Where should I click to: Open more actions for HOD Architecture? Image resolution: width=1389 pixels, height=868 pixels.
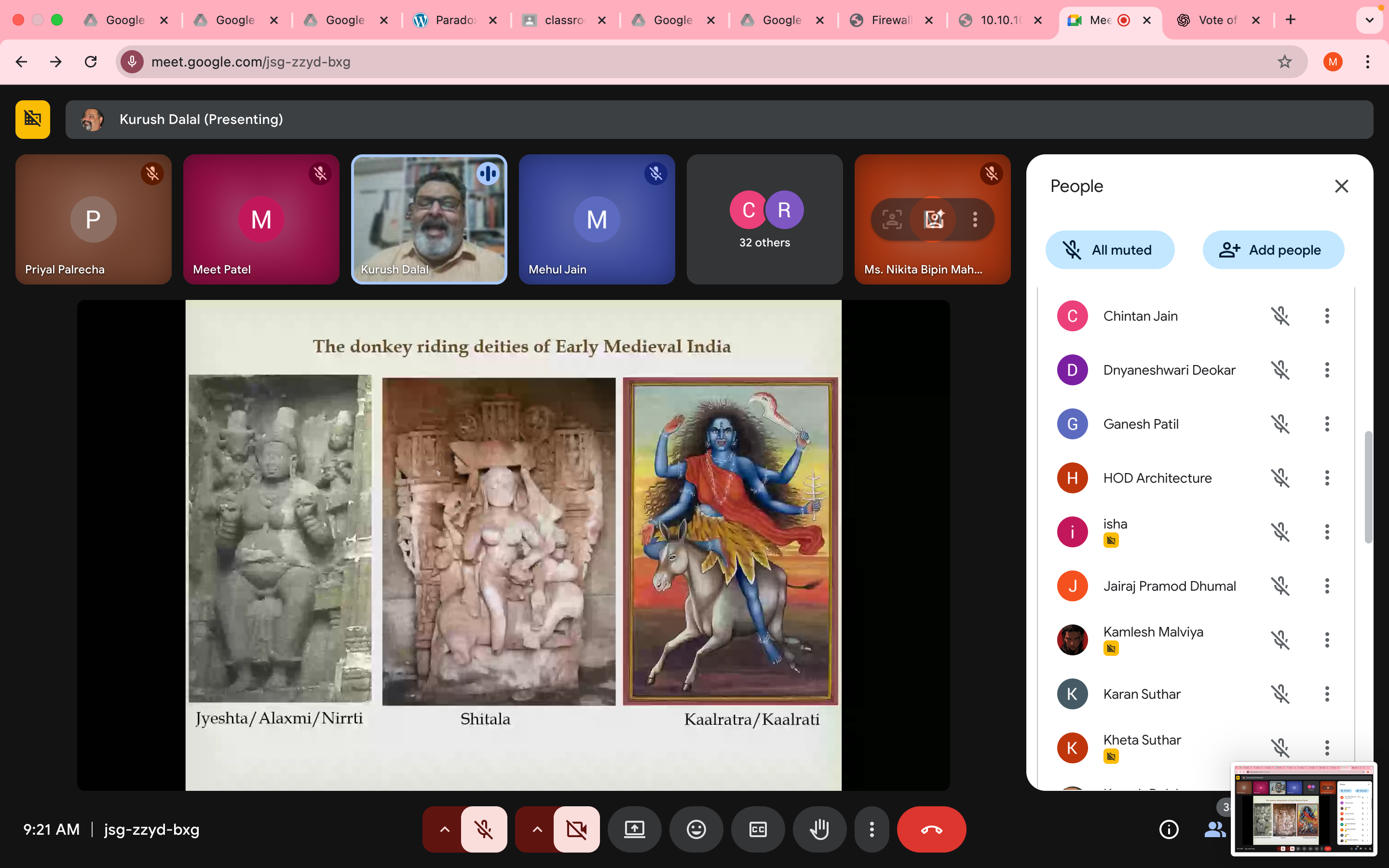1326,477
